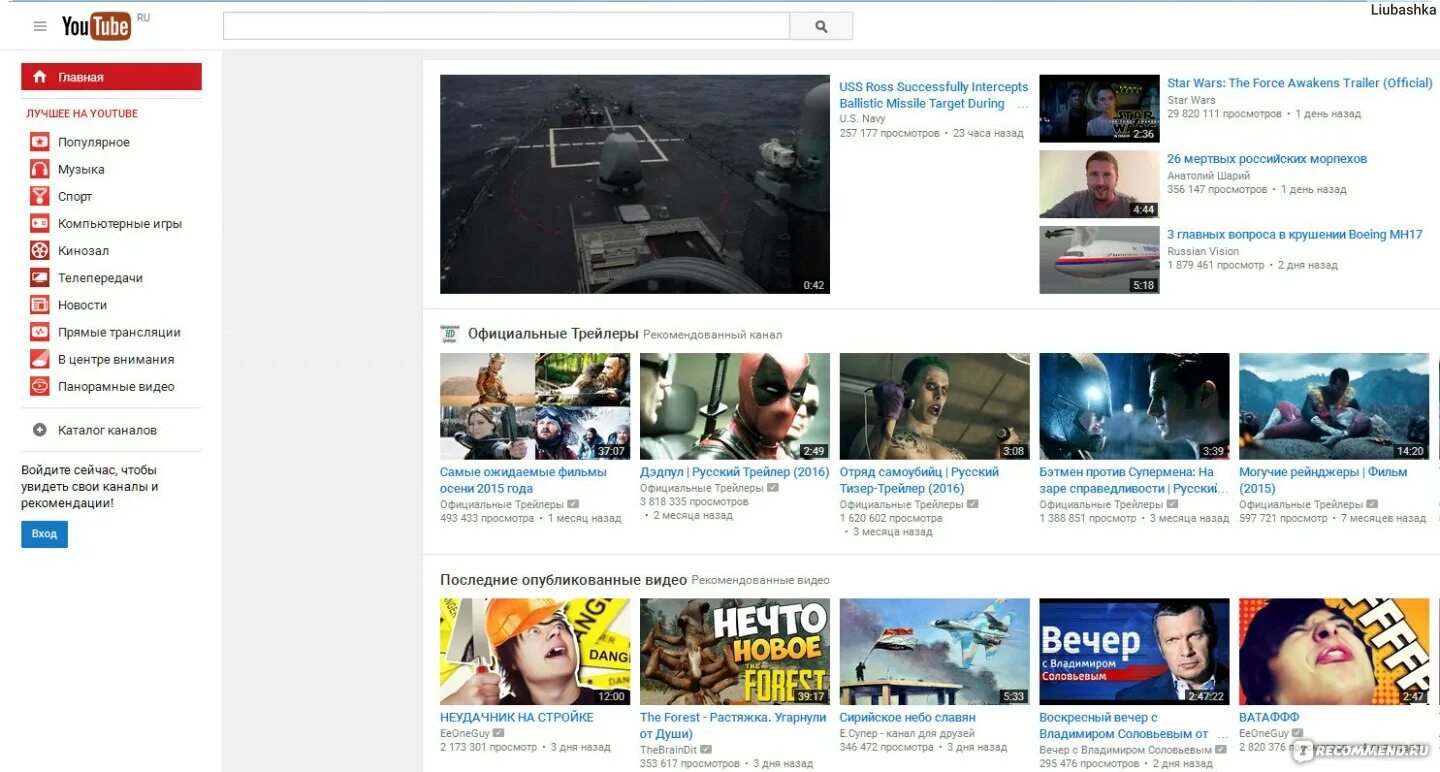Click the YouTube logo

(x=96, y=26)
